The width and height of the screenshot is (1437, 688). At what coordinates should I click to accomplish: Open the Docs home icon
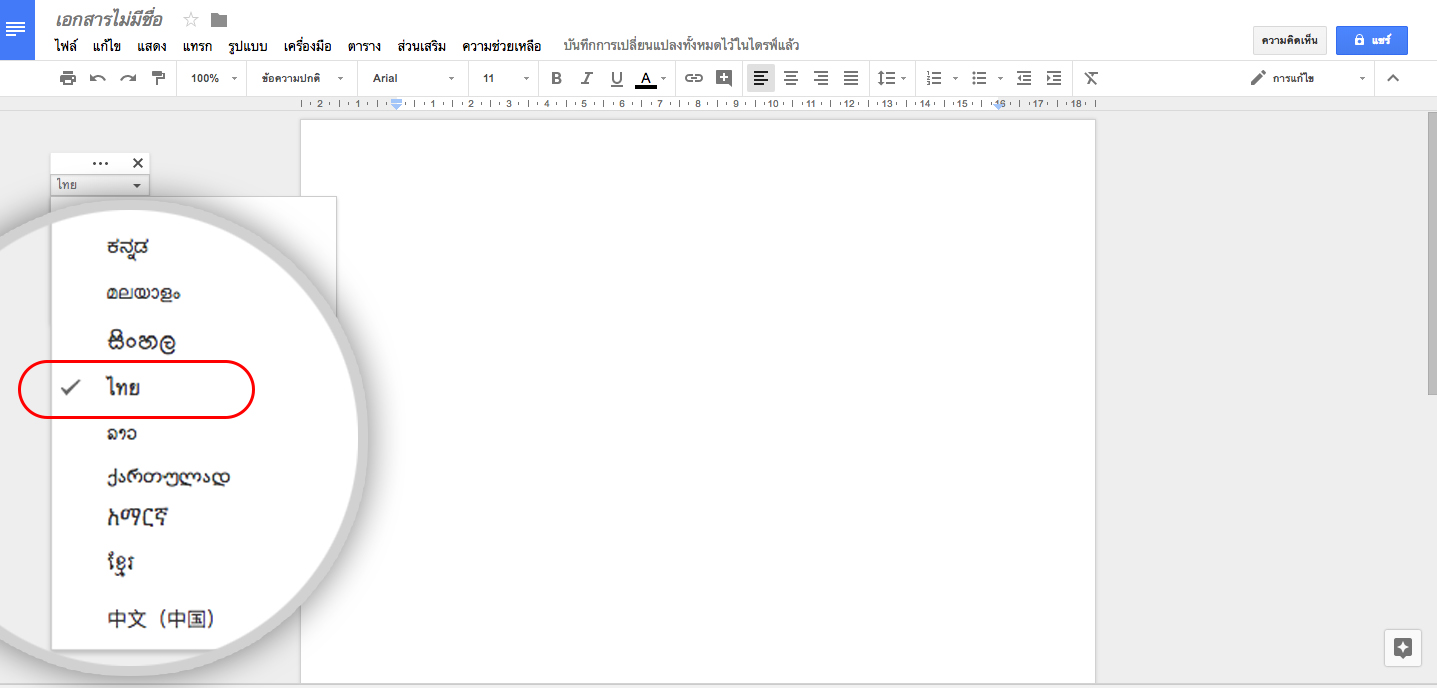click(17, 29)
